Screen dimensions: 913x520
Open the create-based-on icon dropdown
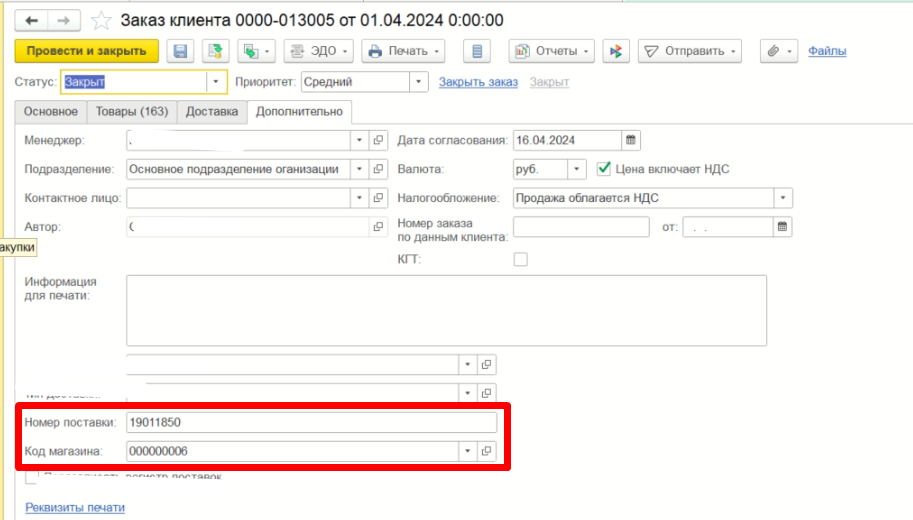coord(256,51)
